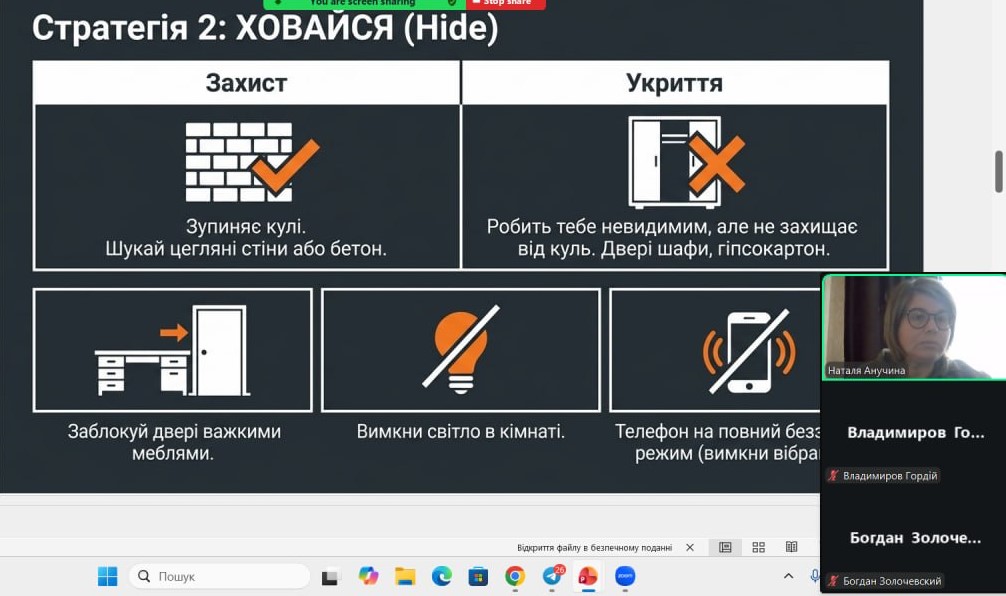Switch to Google Chrome in the taskbar
1006x596 pixels.
coord(515,576)
